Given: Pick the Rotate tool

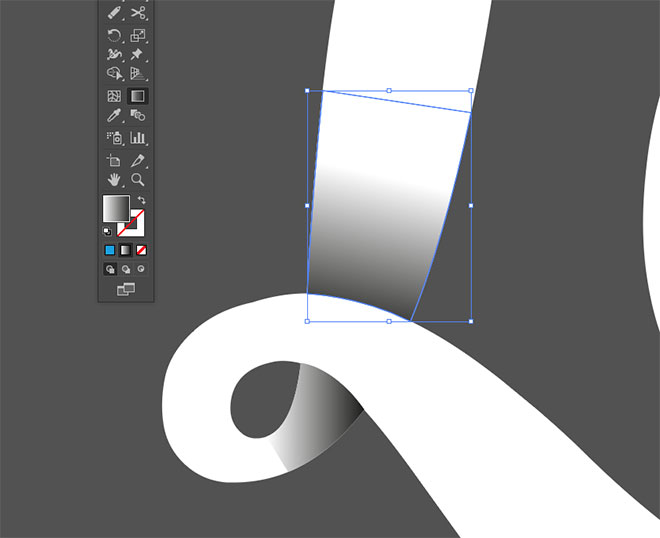Looking at the screenshot, I should click(114, 35).
